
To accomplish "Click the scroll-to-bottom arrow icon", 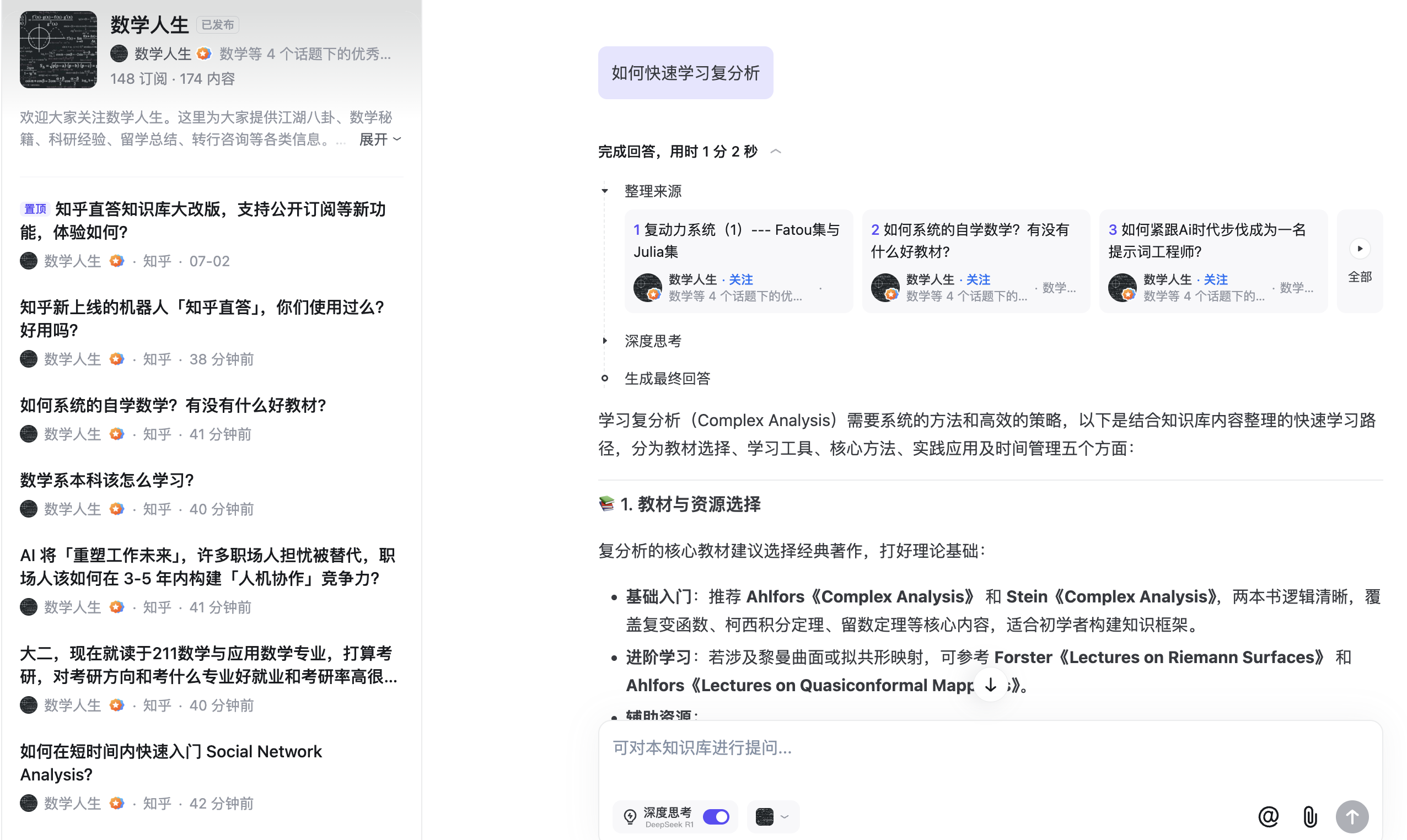I will click(990, 685).
